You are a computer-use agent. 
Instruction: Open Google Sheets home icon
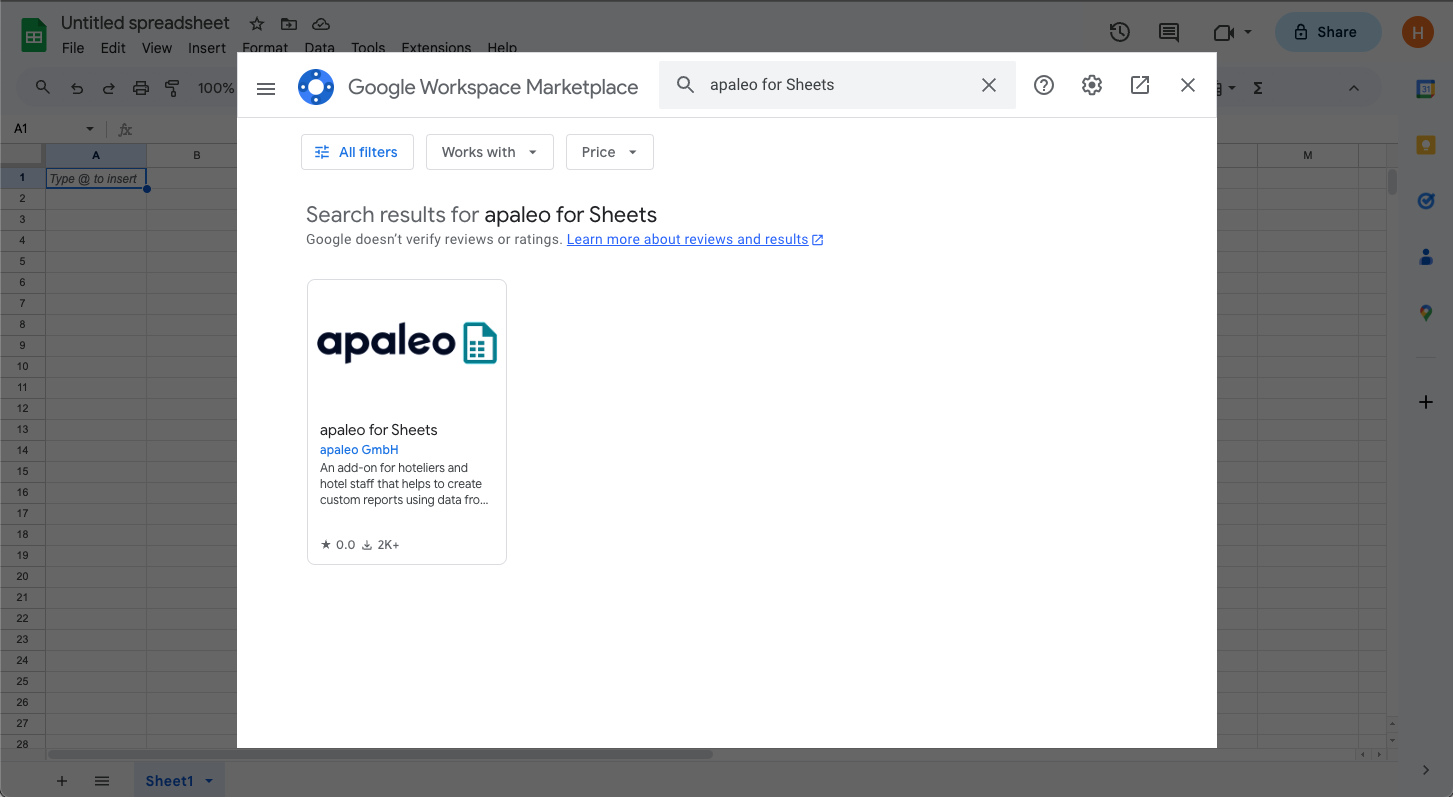pos(34,34)
